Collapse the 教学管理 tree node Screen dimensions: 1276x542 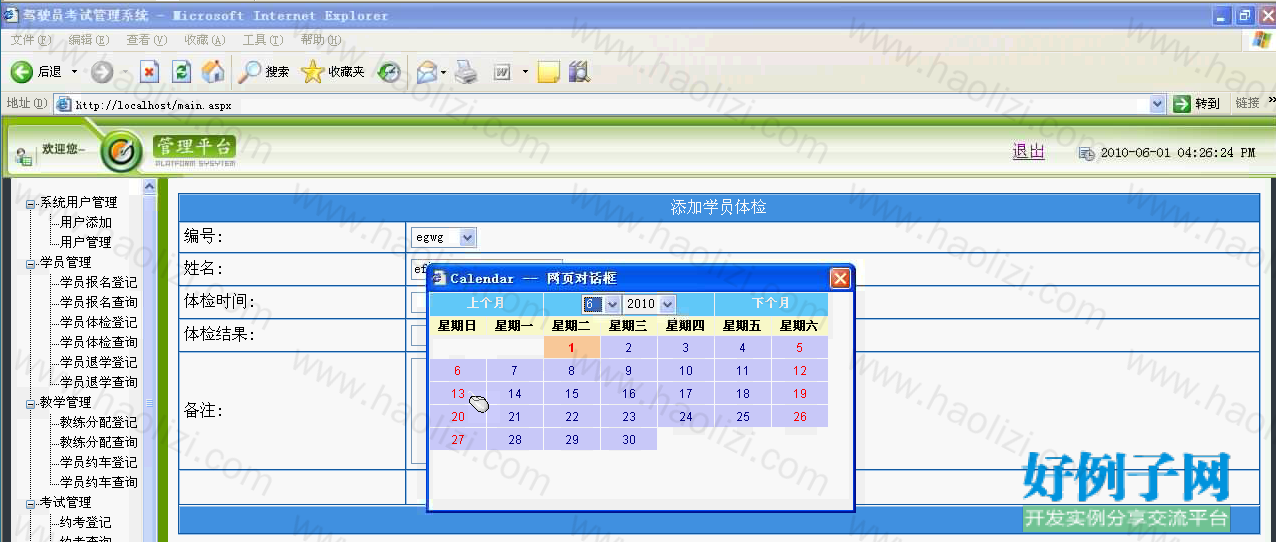pyautogui.click(x=30, y=403)
